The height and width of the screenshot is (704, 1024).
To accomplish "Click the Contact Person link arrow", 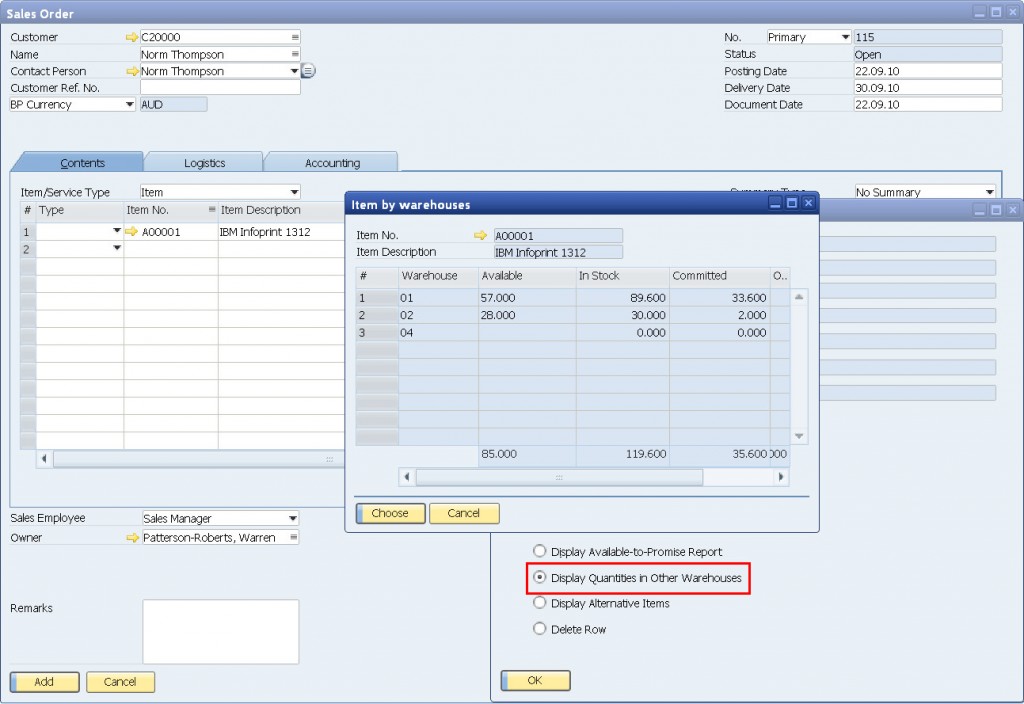I will click(x=131, y=72).
